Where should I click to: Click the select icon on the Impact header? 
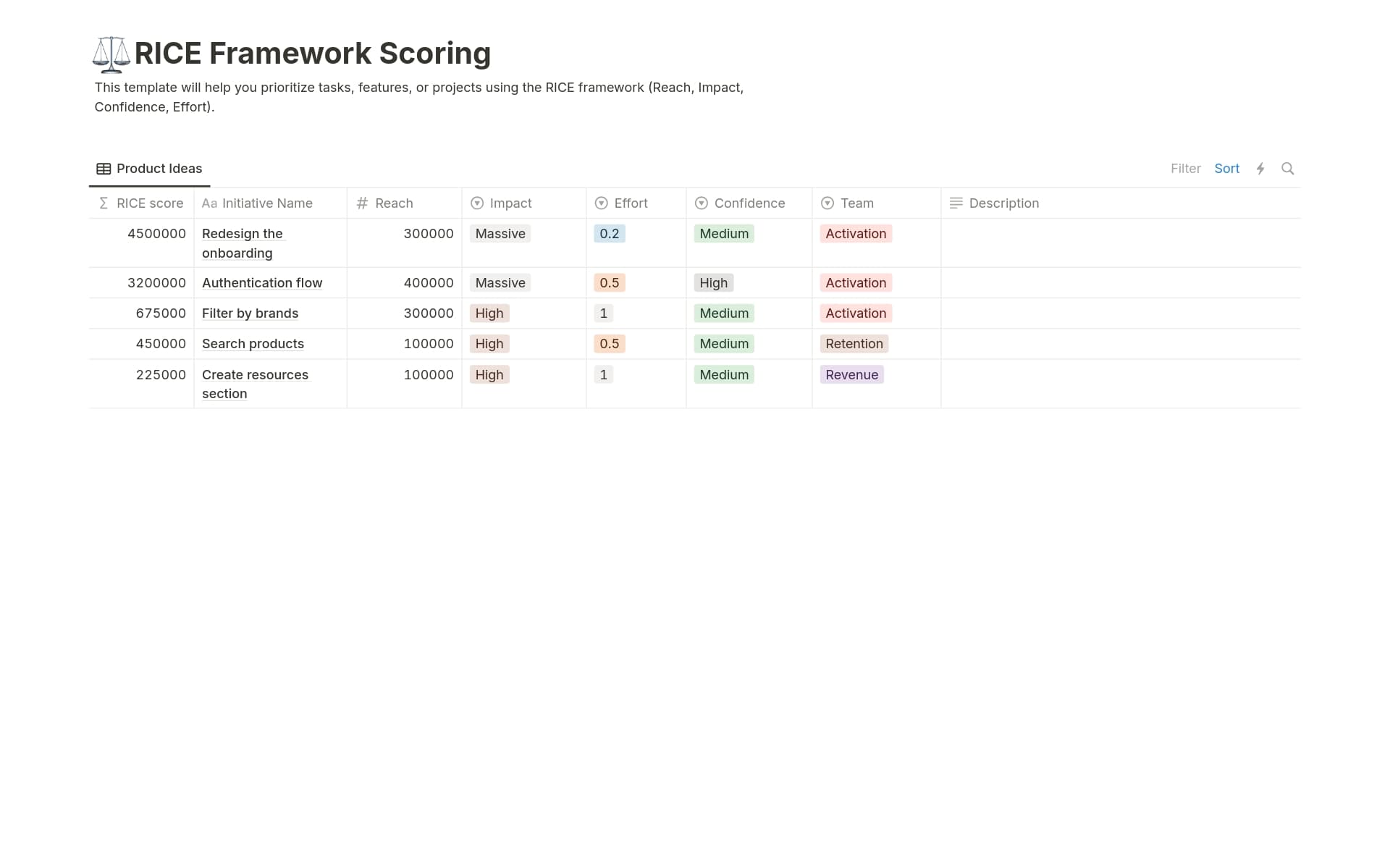click(x=476, y=203)
